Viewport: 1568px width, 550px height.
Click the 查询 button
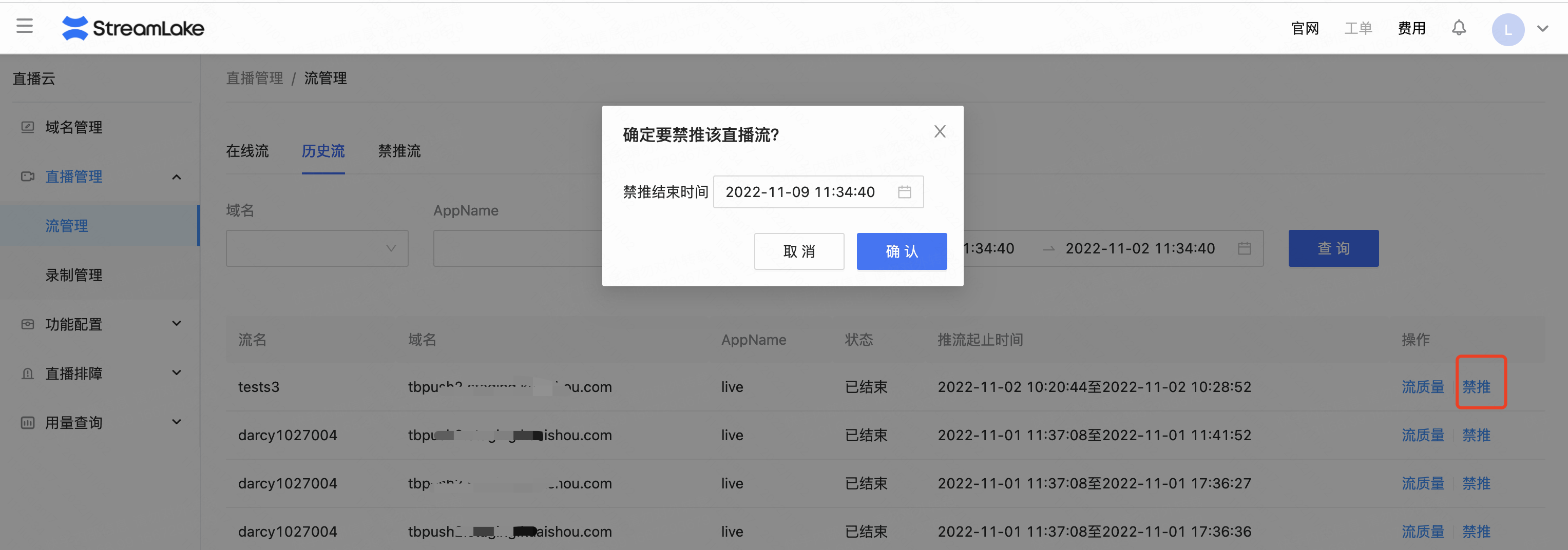[x=1333, y=248]
